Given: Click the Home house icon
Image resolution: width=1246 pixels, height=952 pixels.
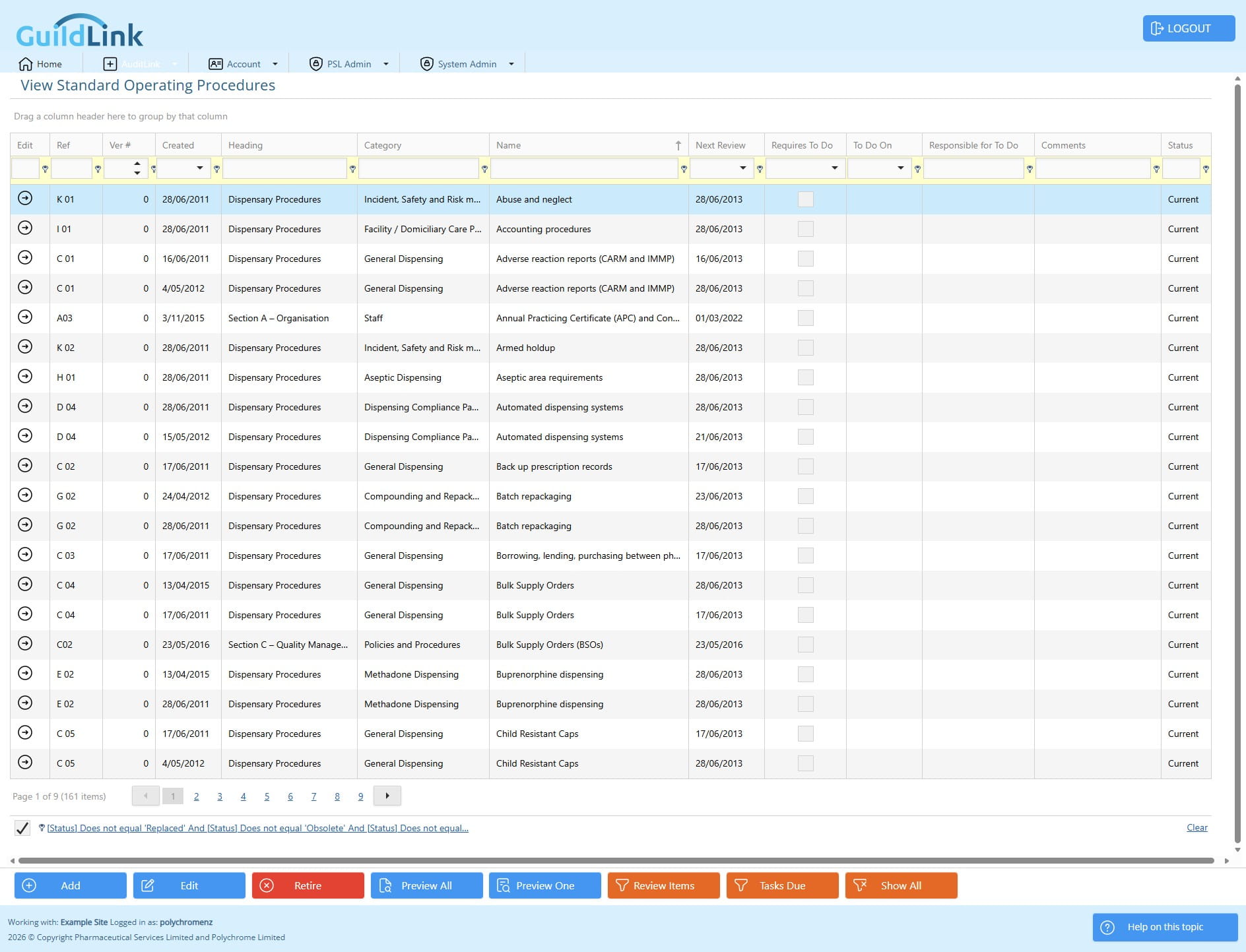Looking at the screenshot, I should [26, 64].
